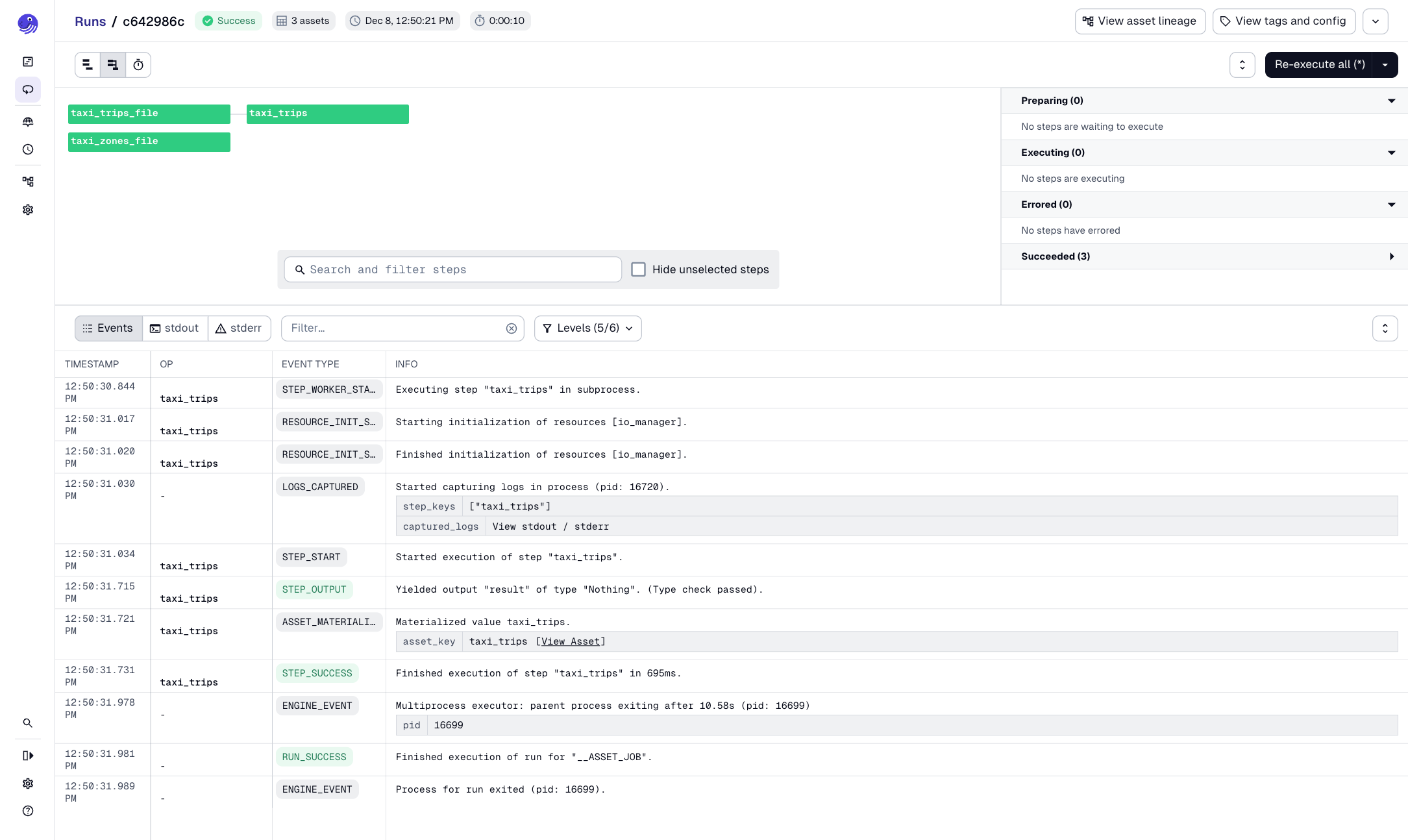1408x840 pixels.
Task: Switch to the stdout tab
Action: (174, 328)
